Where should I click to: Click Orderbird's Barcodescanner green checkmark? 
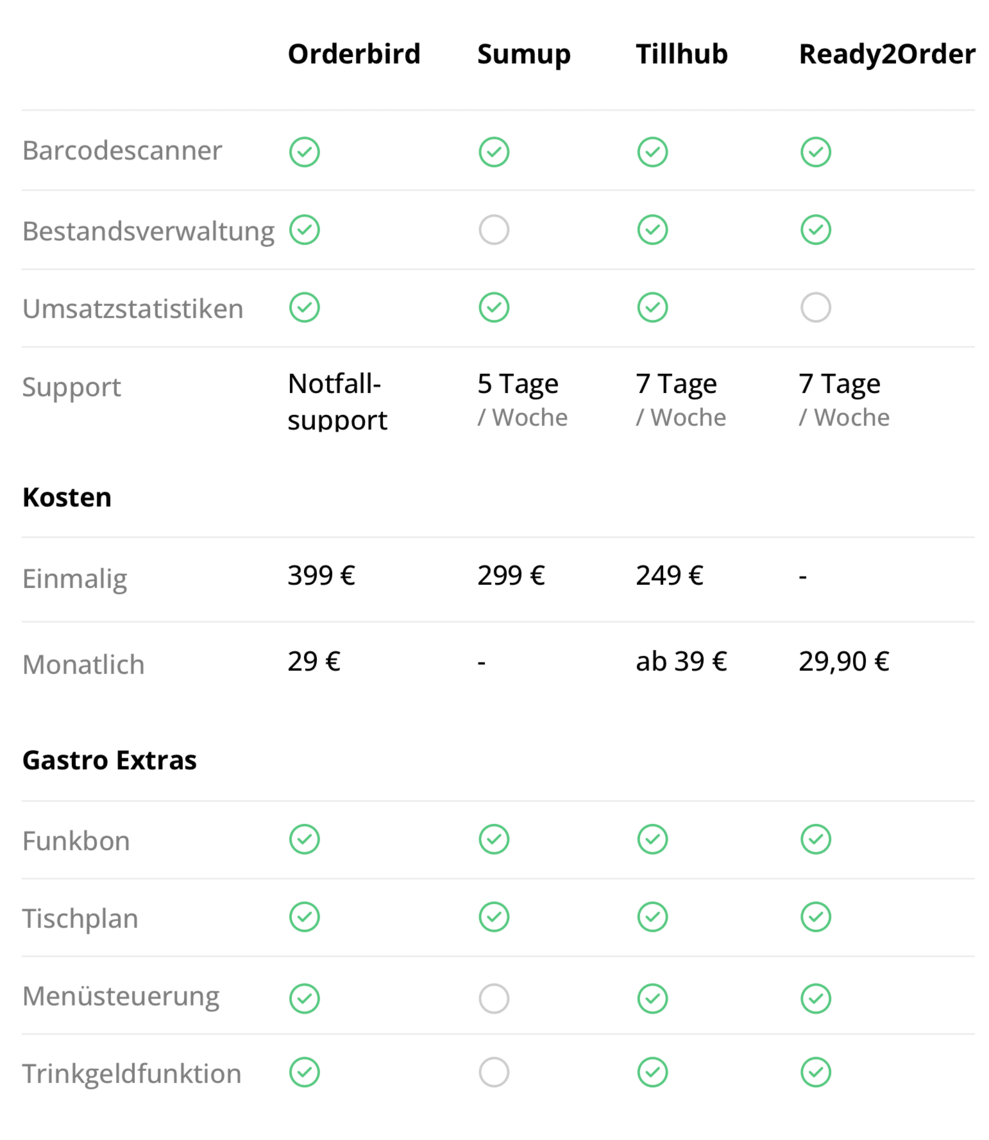point(304,152)
